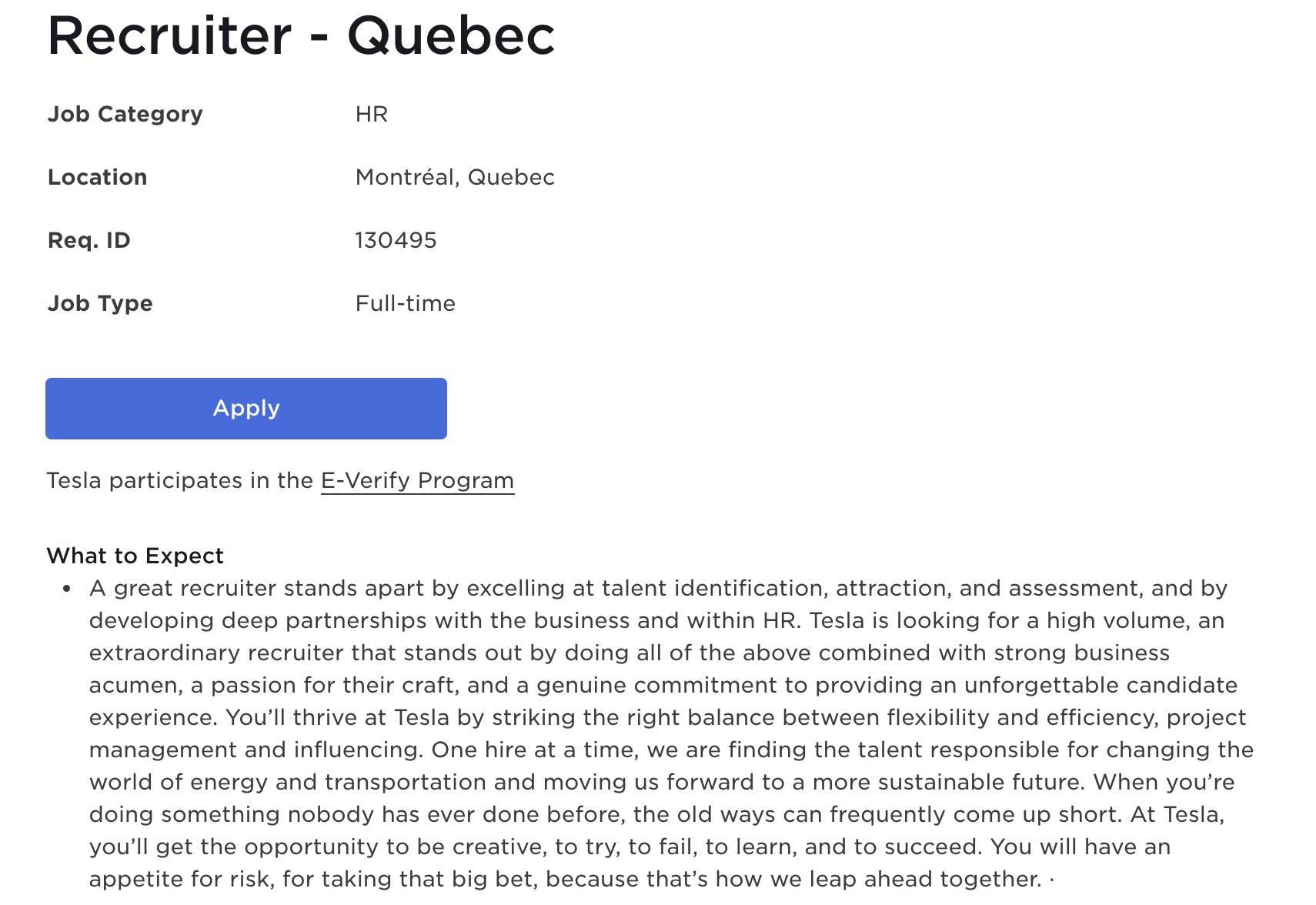Click the requisition number 130495
The image size is (1316, 905).
pyautogui.click(x=396, y=240)
